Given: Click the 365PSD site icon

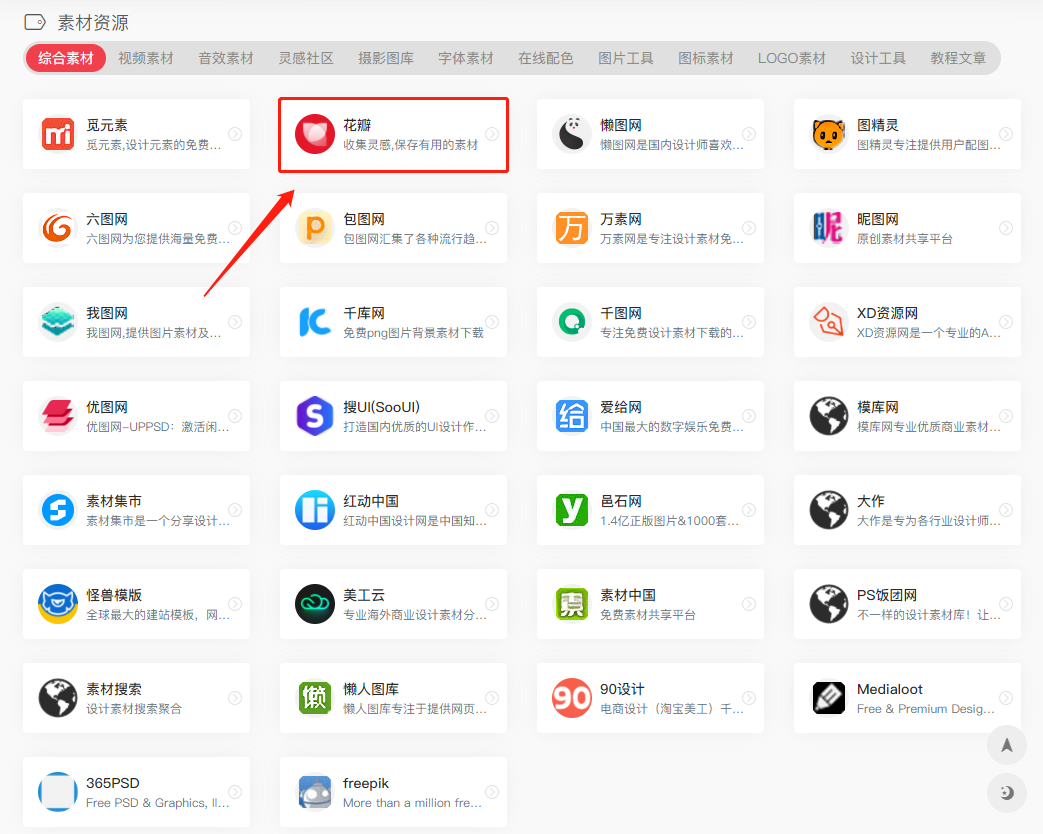Looking at the screenshot, I should click(58, 791).
